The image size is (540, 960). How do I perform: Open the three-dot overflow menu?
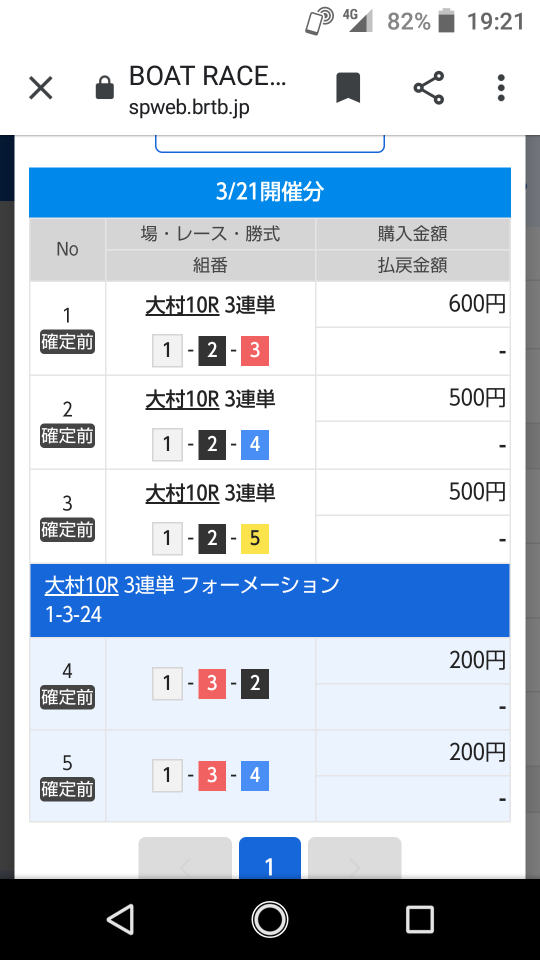click(x=501, y=88)
